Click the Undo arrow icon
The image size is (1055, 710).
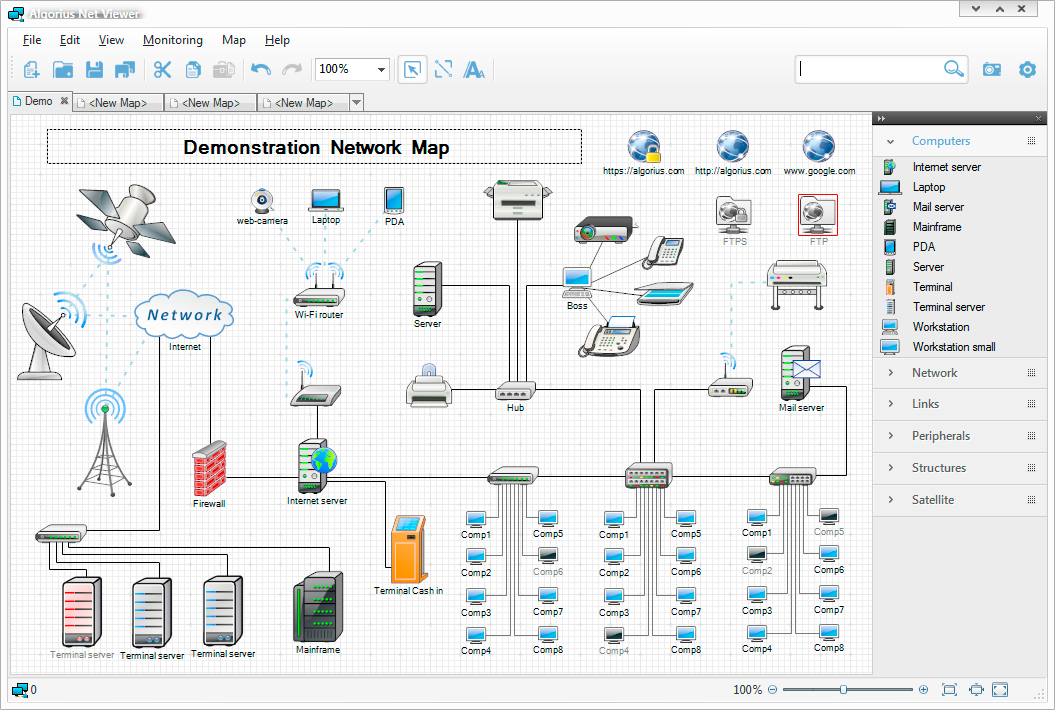260,69
